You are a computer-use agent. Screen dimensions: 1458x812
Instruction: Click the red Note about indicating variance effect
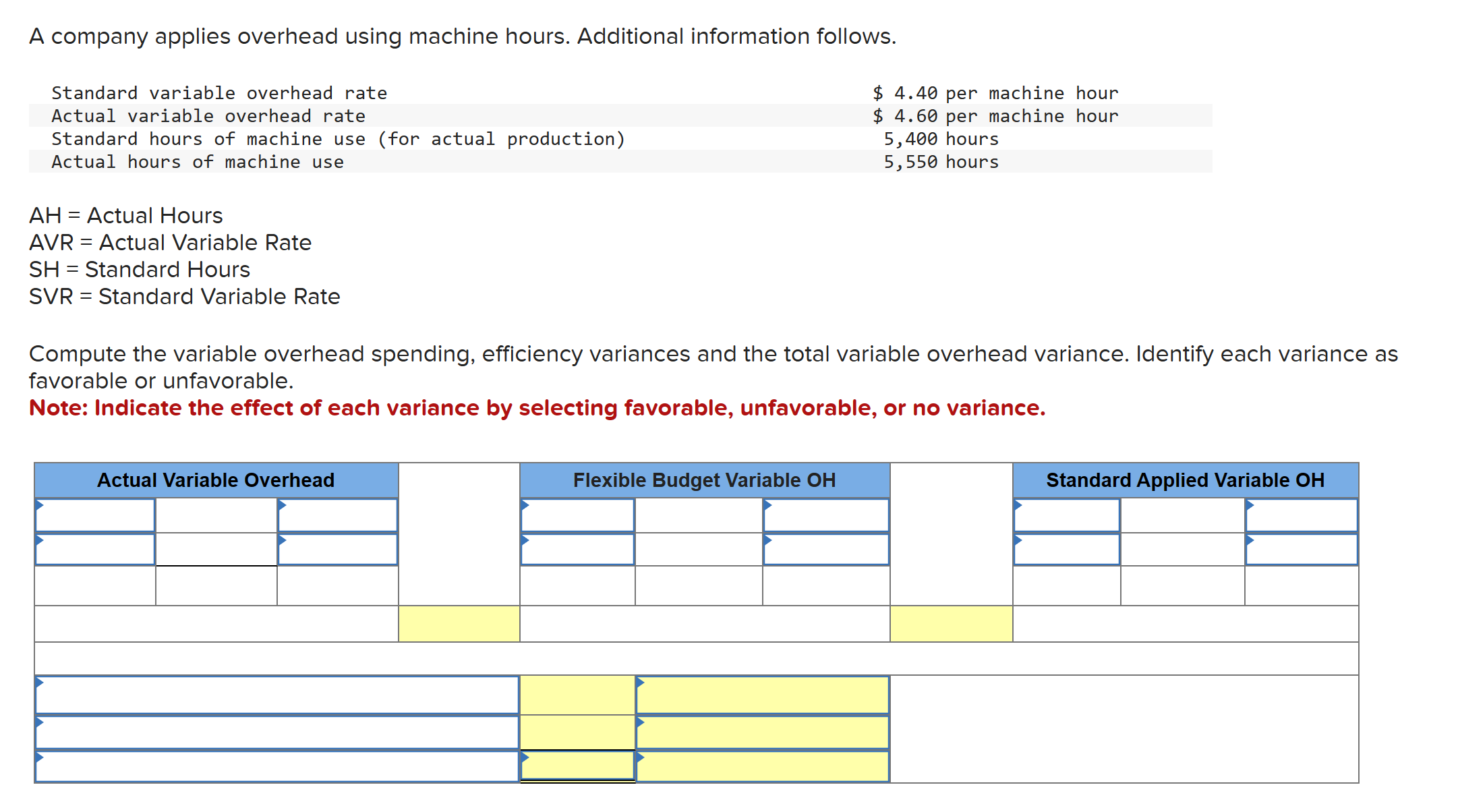tap(537, 408)
